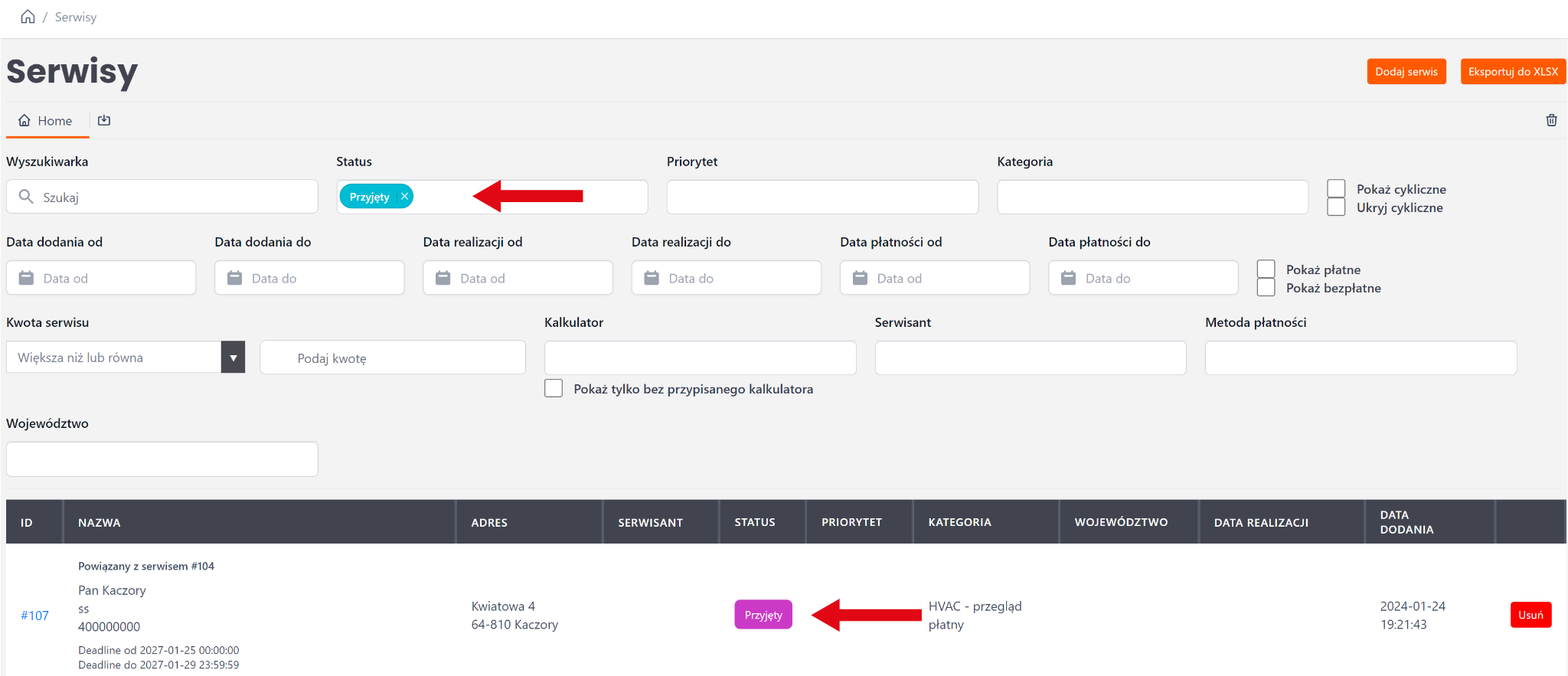Expand the Serwisant filter dropdown
This screenshot has height=676, width=1568.
[x=1030, y=358]
